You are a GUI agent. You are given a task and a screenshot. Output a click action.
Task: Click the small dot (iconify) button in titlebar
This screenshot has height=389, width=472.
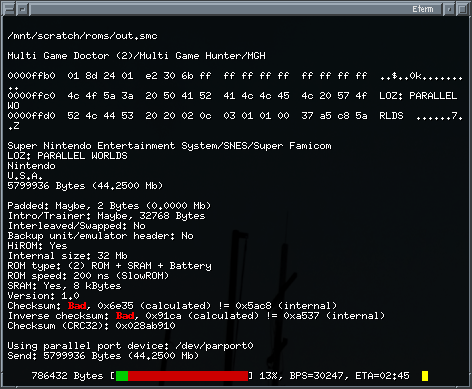click(449, 9)
